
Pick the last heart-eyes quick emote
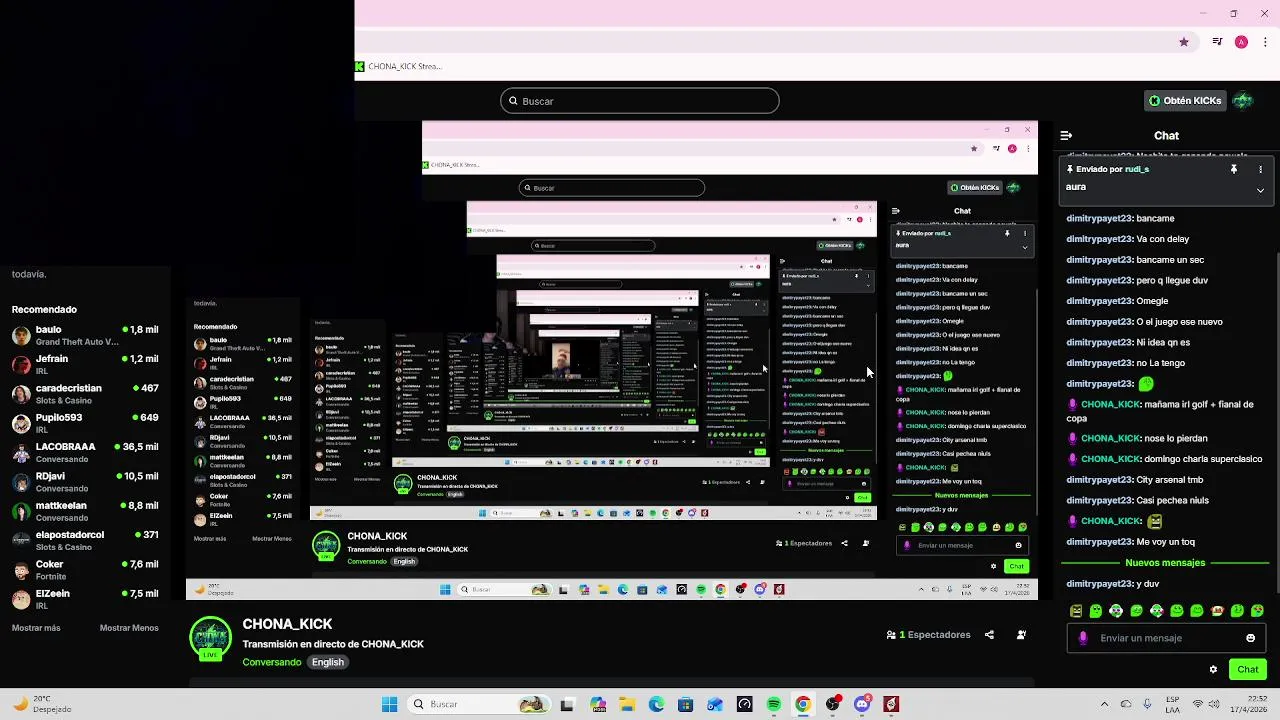(1257, 611)
